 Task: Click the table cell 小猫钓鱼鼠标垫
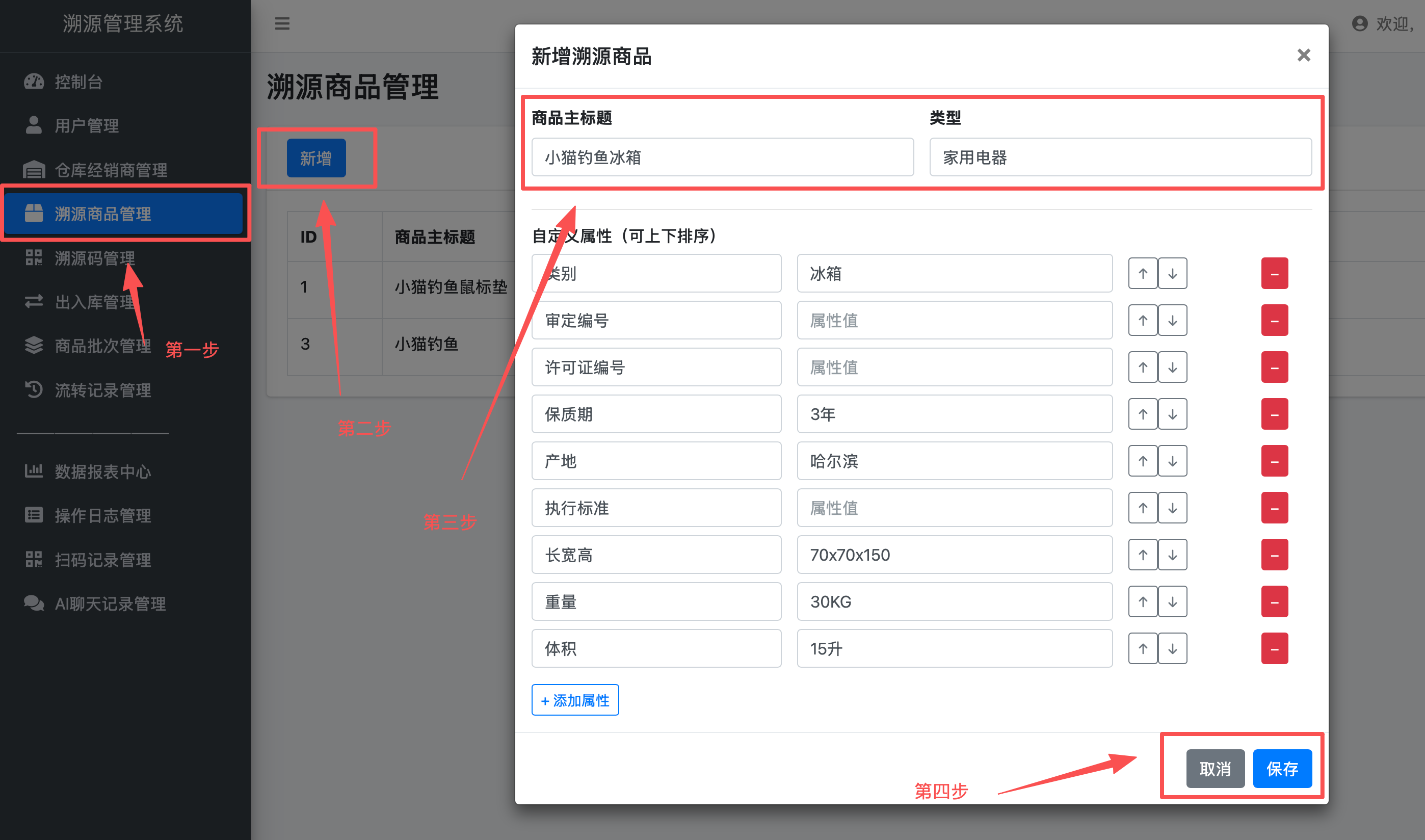451,287
